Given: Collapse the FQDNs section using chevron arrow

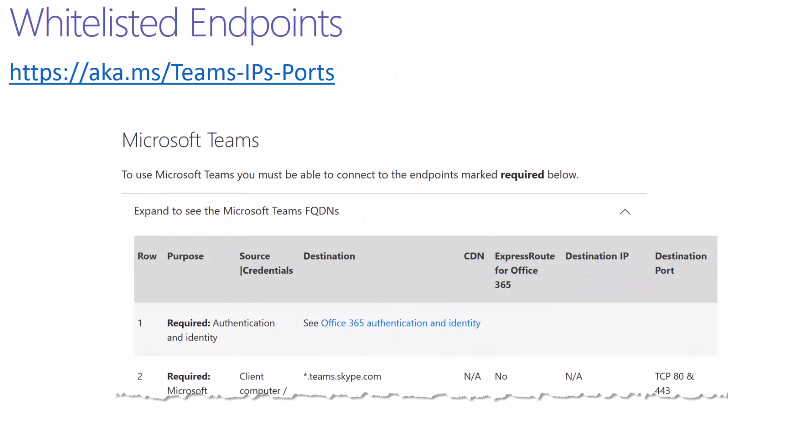Looking at the screenshot, I should 625,212.
